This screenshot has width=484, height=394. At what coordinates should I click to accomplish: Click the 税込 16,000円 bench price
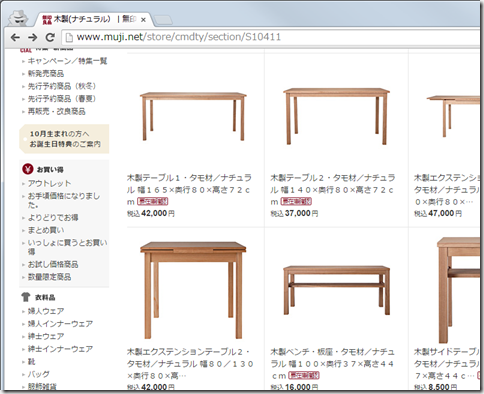coord(294,387)
